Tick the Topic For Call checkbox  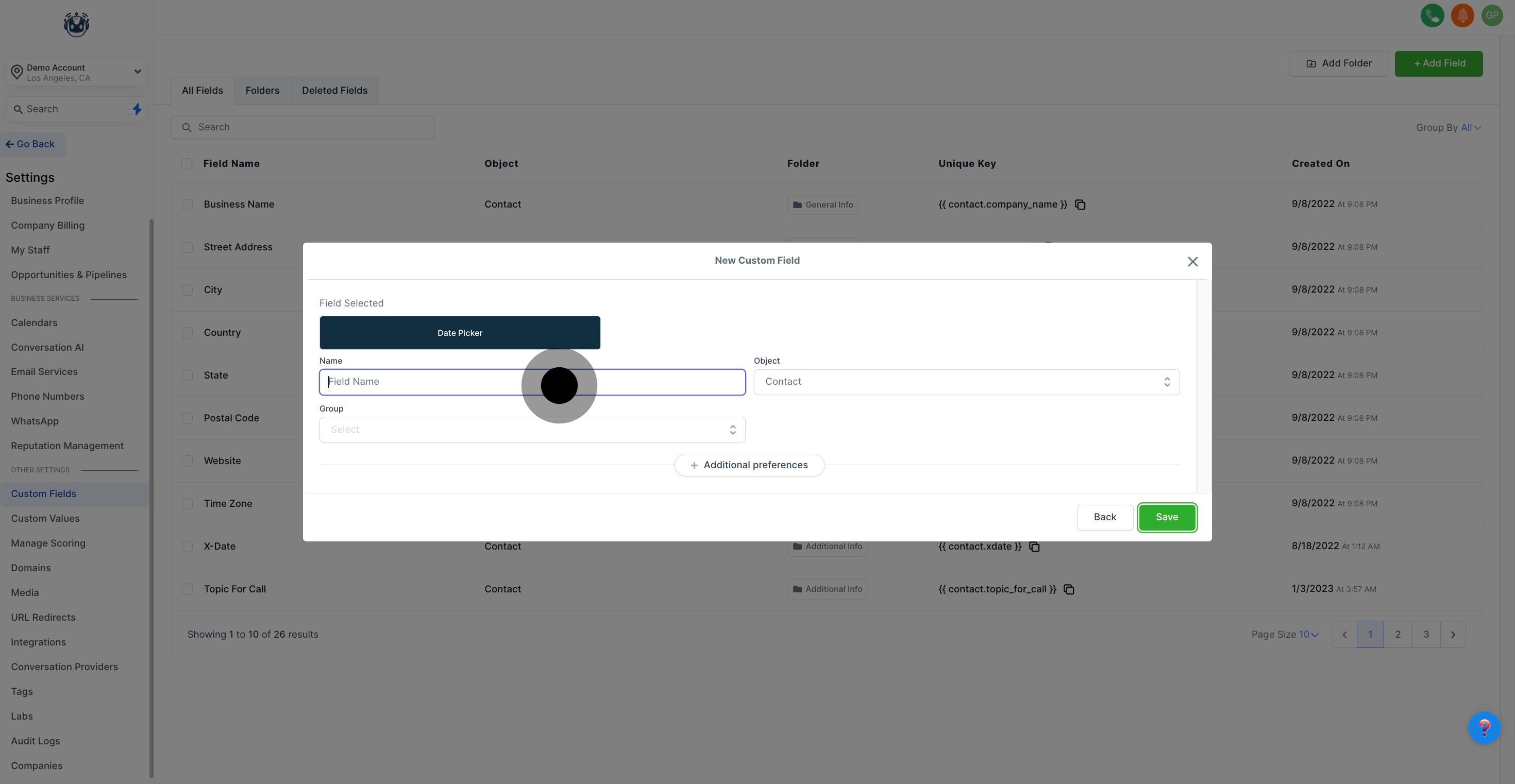click(187, 589)
